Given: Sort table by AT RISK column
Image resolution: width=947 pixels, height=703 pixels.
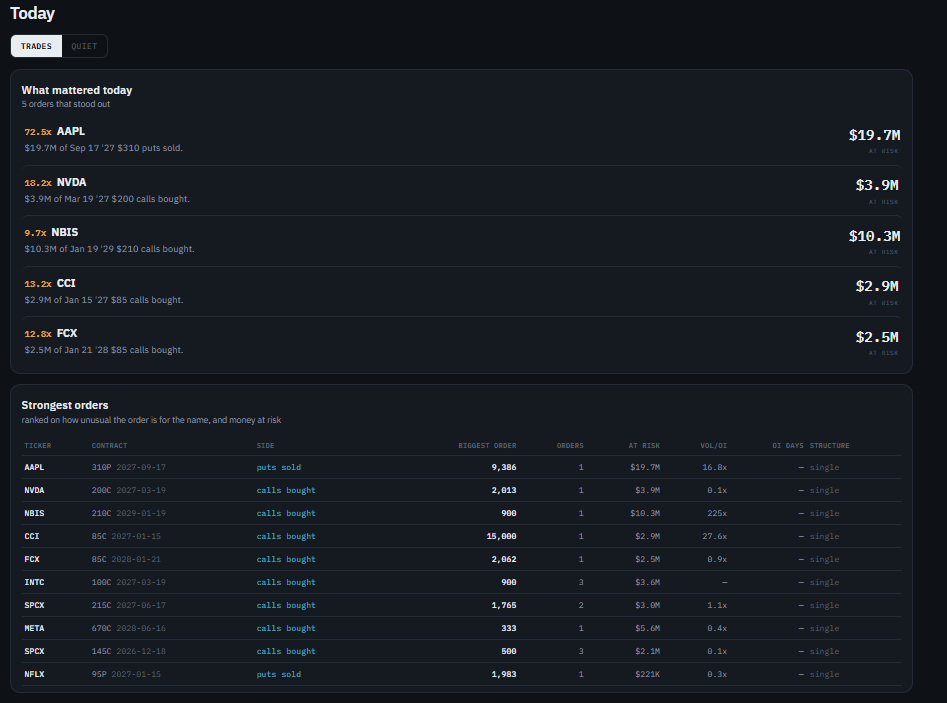Looking at the screenshot, I should 644,446.
